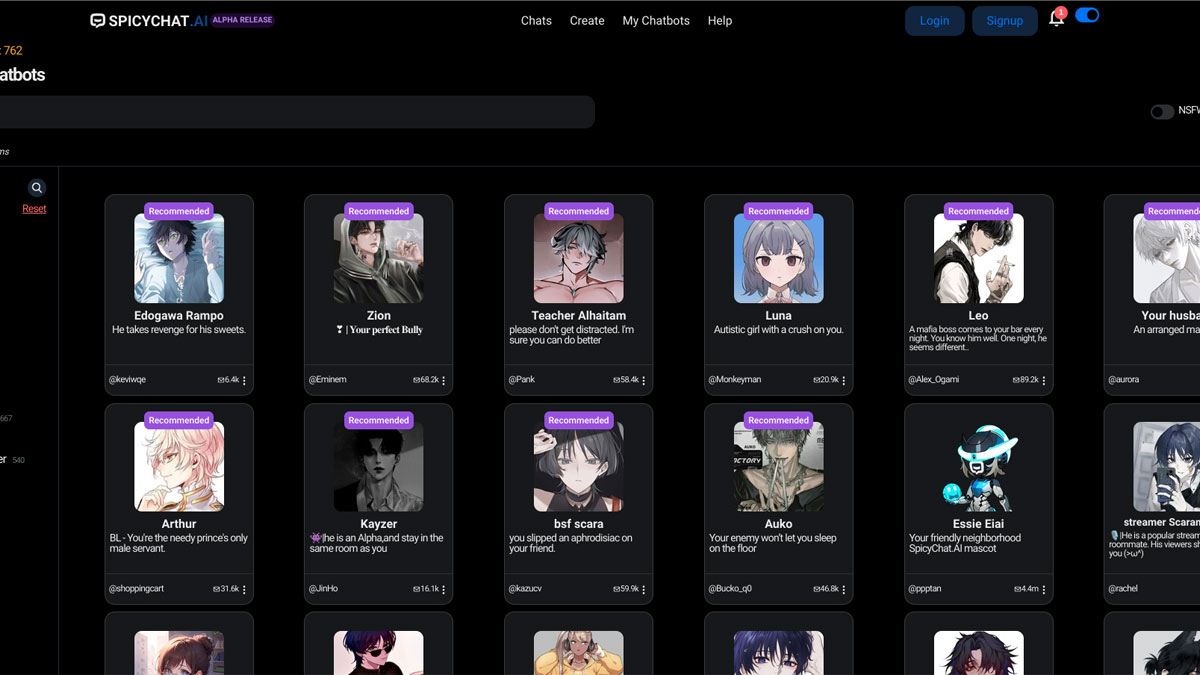
Task: Open the bsf scara card's three-dot menu
Action: coord(644,590)
